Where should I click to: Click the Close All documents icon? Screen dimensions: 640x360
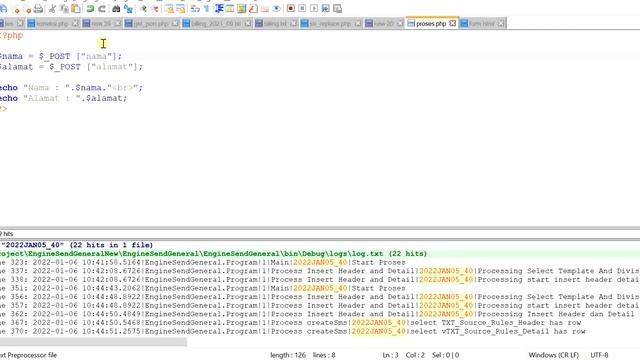(x=27, y=9)
